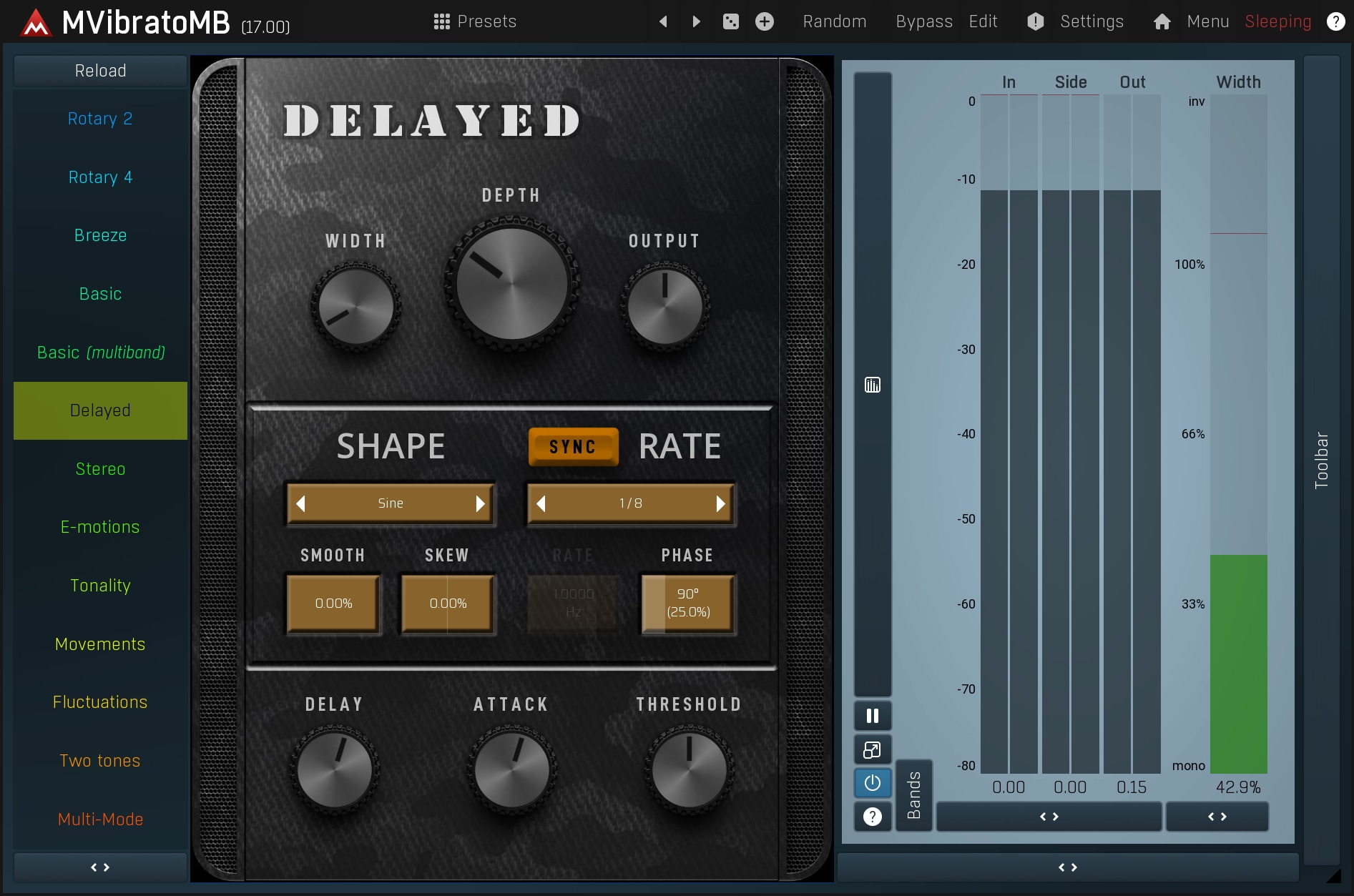Select the Rotary 4 preset

(x=100, y=177)
